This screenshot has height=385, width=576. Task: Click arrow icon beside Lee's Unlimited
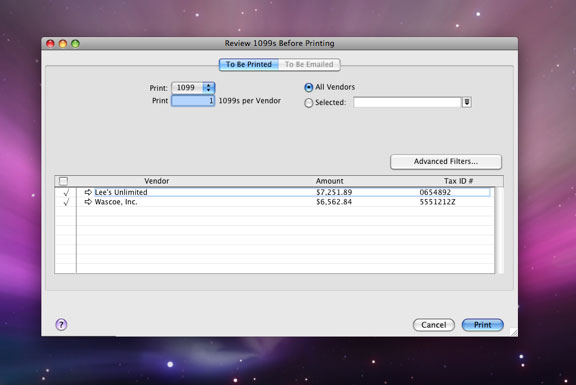pyautogui.click(x=88, y=192)
